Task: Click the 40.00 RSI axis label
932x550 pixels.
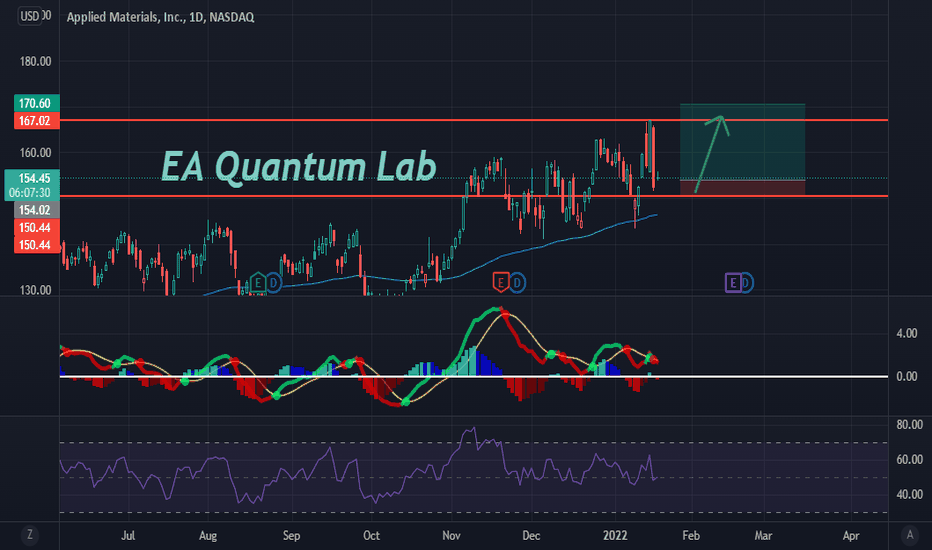Action: click(x=909, y=495)
